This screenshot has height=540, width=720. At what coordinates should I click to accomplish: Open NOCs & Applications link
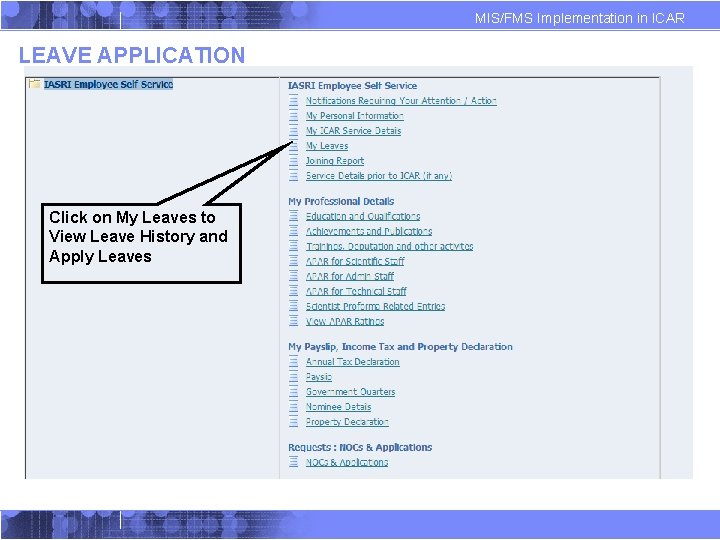click(347, 462)
